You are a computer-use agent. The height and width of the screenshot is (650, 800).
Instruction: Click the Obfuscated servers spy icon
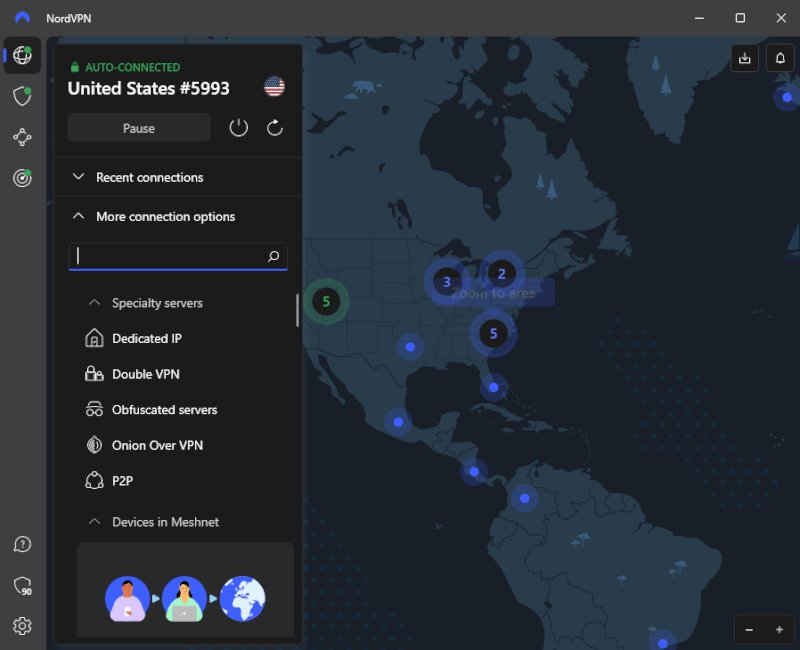coord(94,410)
